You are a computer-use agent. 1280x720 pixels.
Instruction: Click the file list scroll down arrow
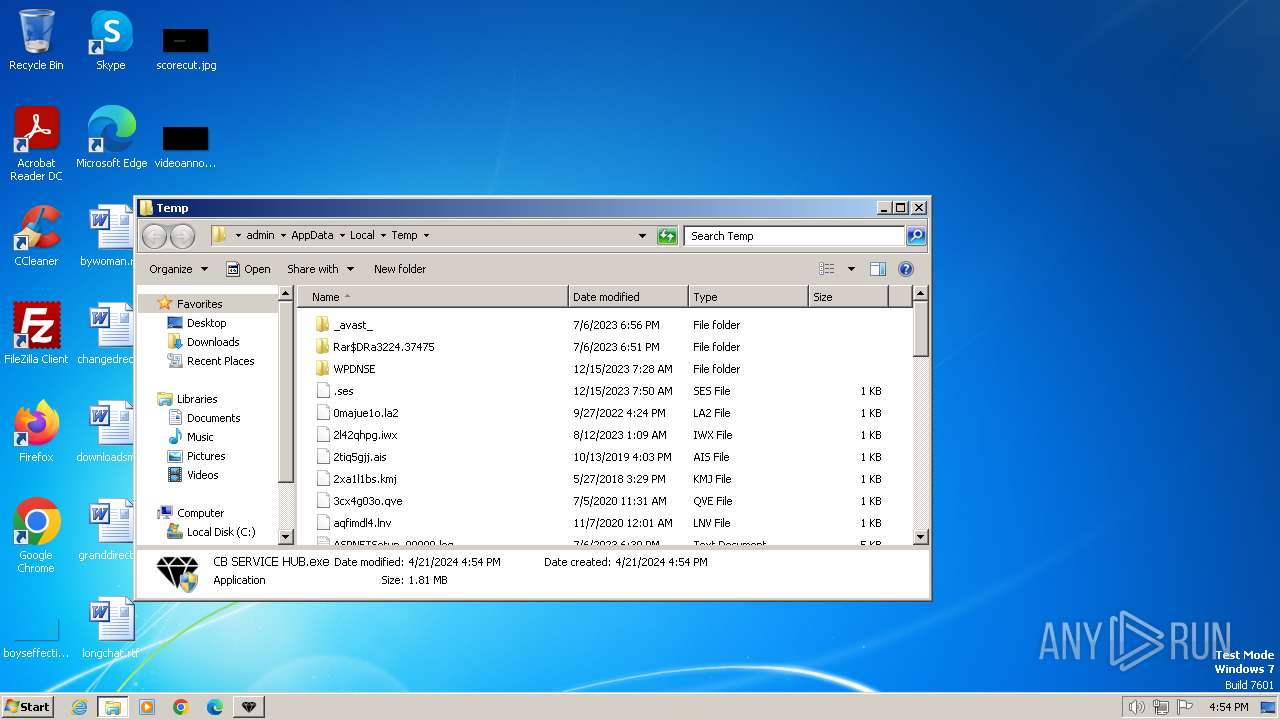(921, 537)
